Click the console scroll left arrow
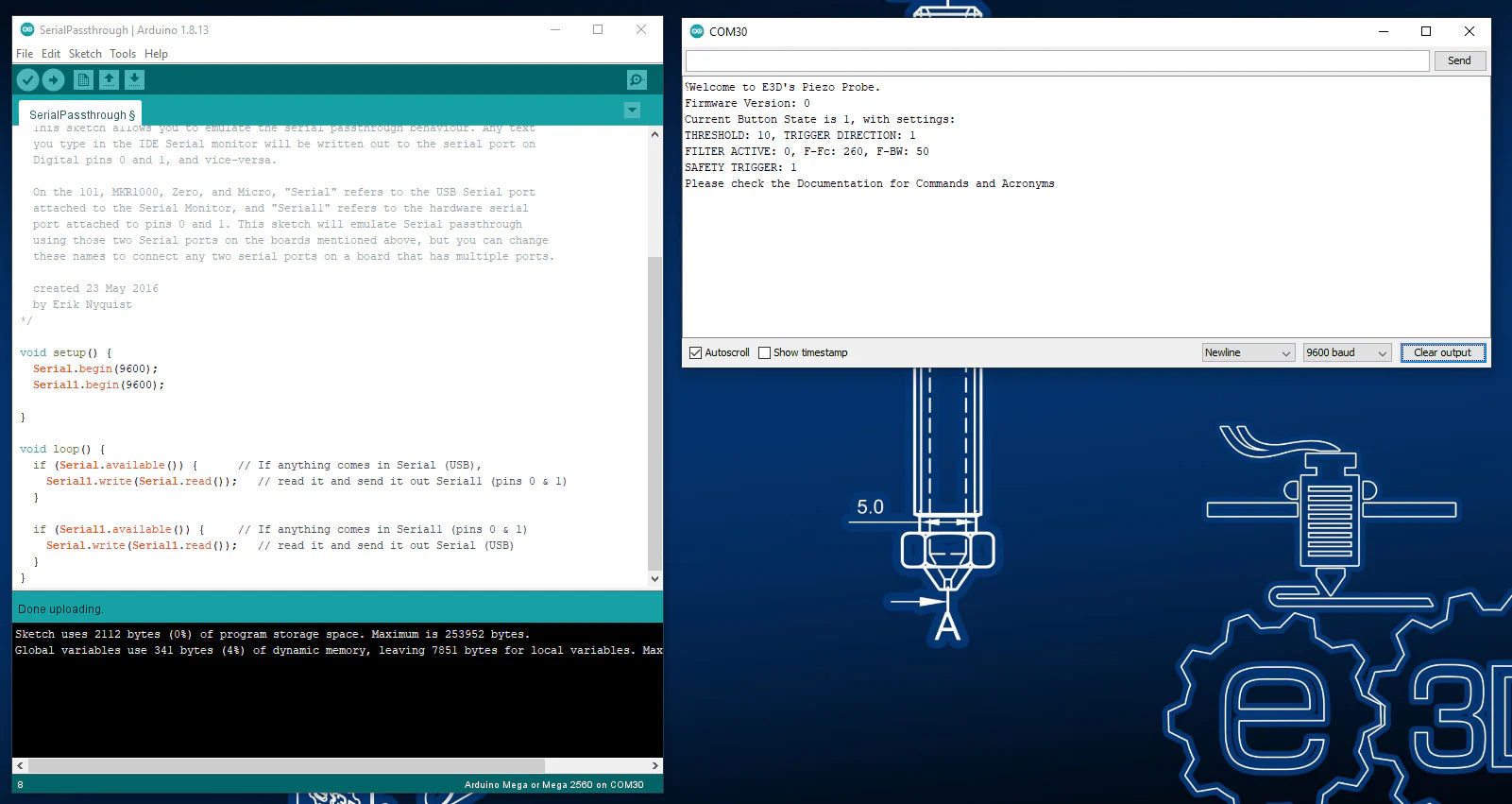The width and height of the screenshot is (1512, 804). tap(20, 765)
